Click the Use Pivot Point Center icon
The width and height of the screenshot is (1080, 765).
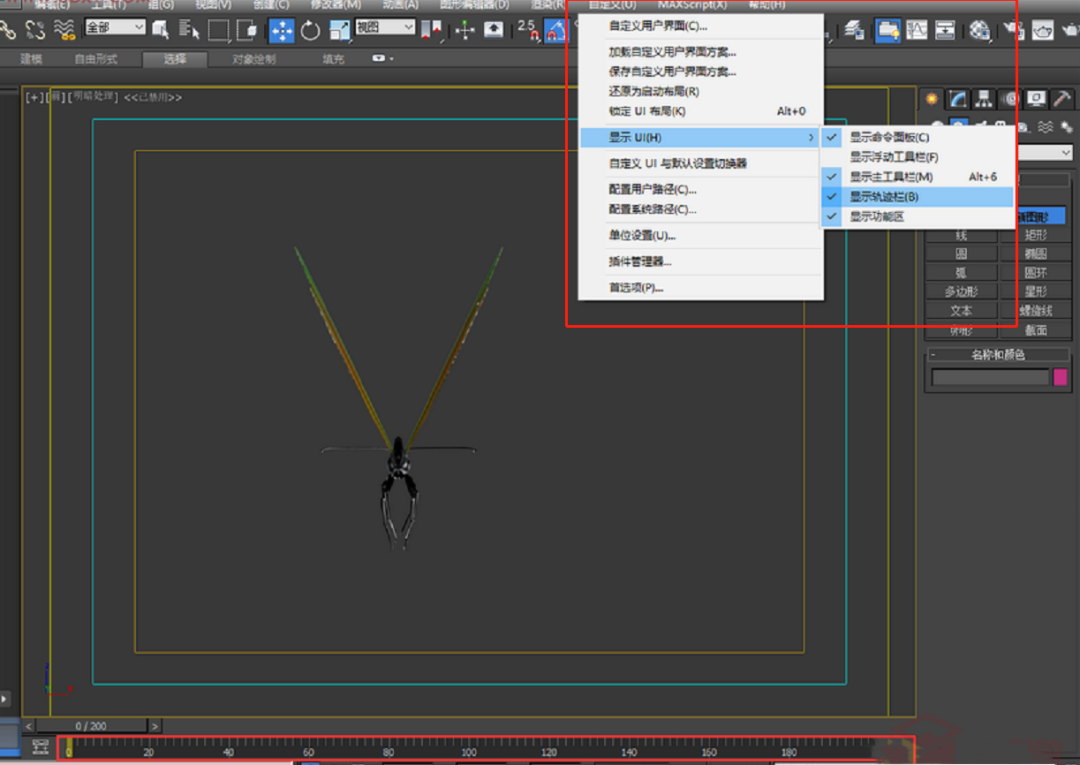(431, 30)
